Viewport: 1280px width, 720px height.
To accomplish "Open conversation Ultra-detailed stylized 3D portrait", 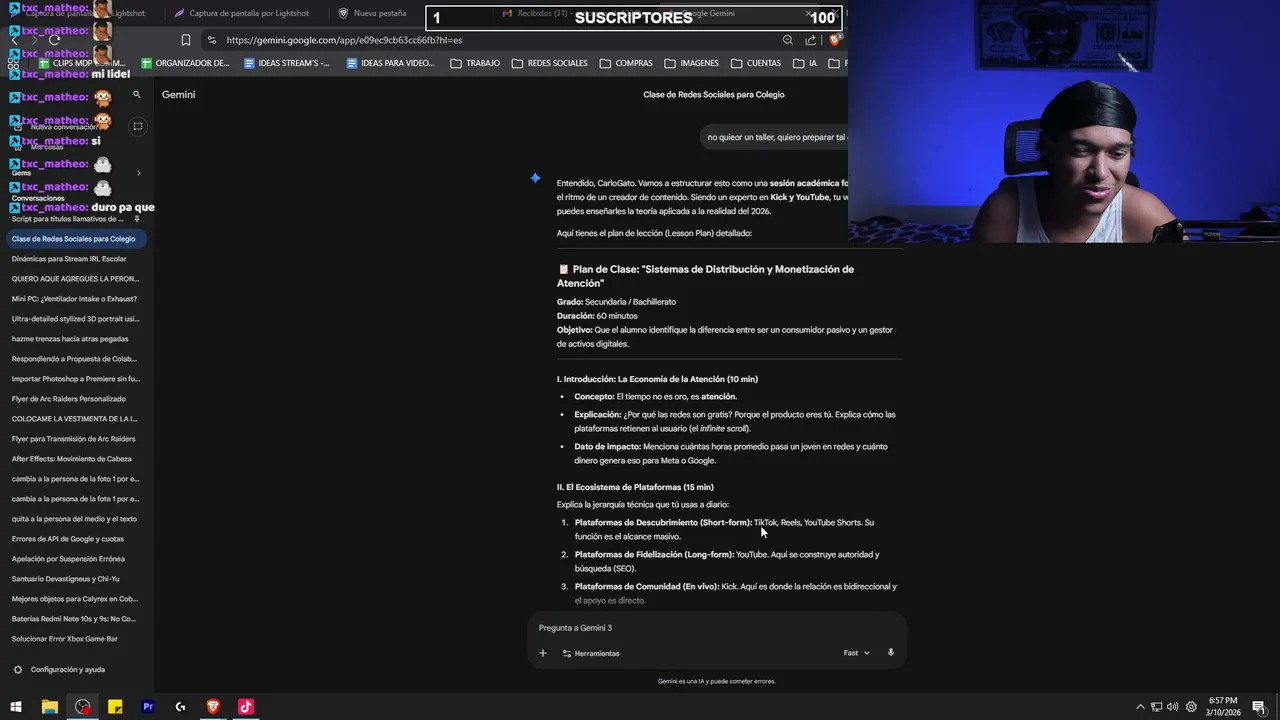I will tap(76, 319).
